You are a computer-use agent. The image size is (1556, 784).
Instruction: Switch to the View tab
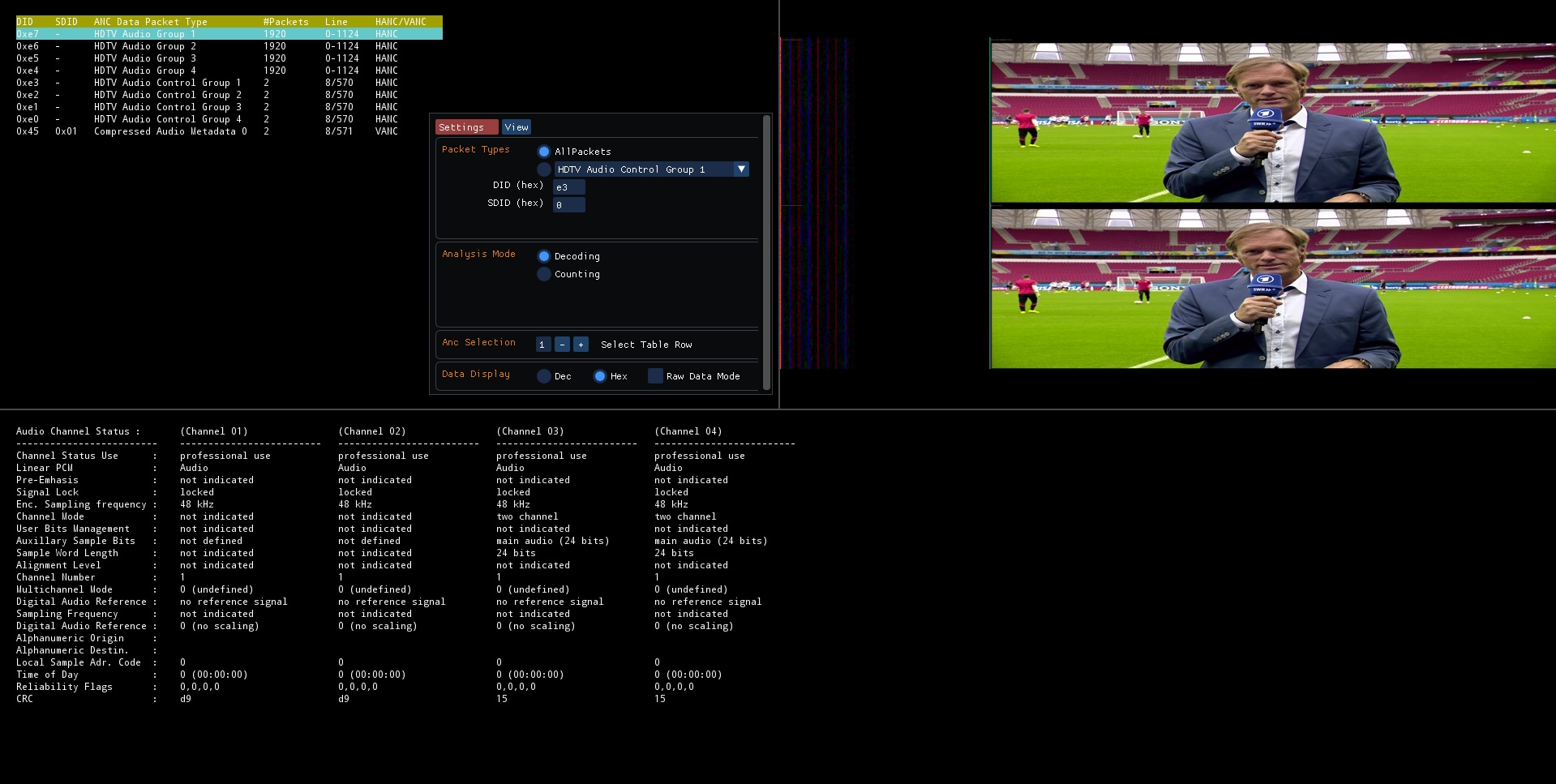[x=516, y=127]
